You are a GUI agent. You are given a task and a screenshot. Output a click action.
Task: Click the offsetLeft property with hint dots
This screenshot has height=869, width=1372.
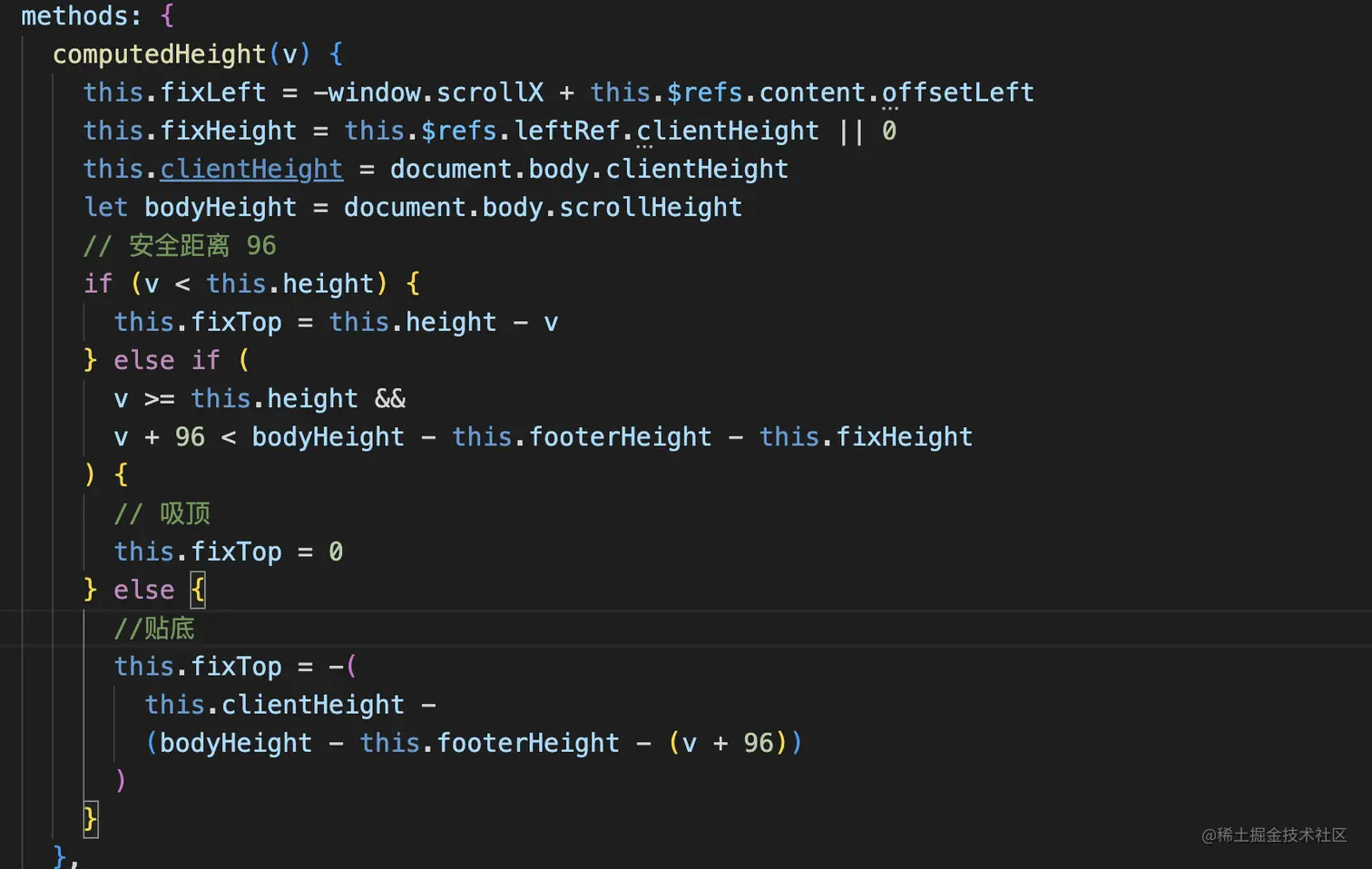[957, 93]
